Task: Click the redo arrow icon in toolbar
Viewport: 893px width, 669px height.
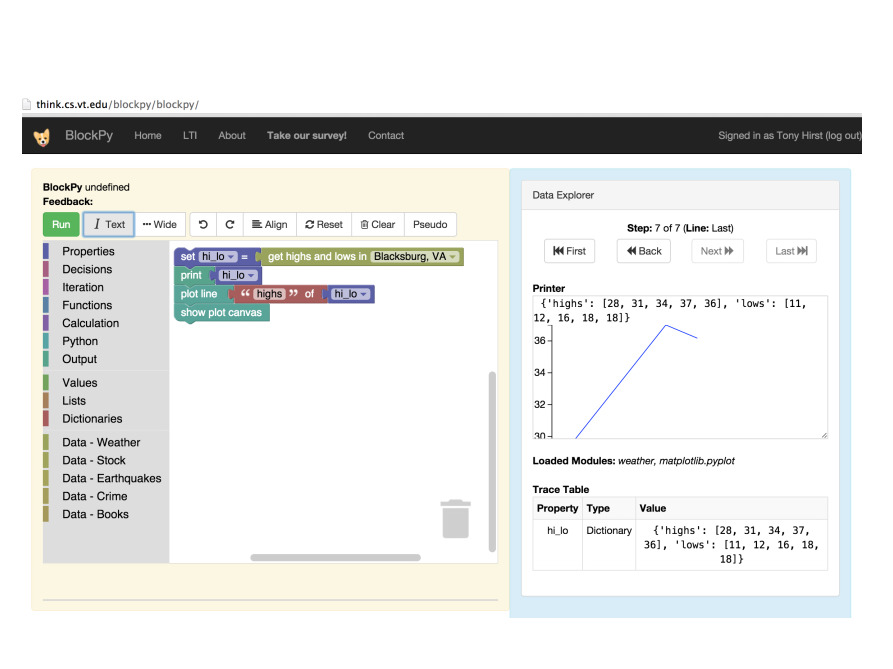Action: [230, 224]
